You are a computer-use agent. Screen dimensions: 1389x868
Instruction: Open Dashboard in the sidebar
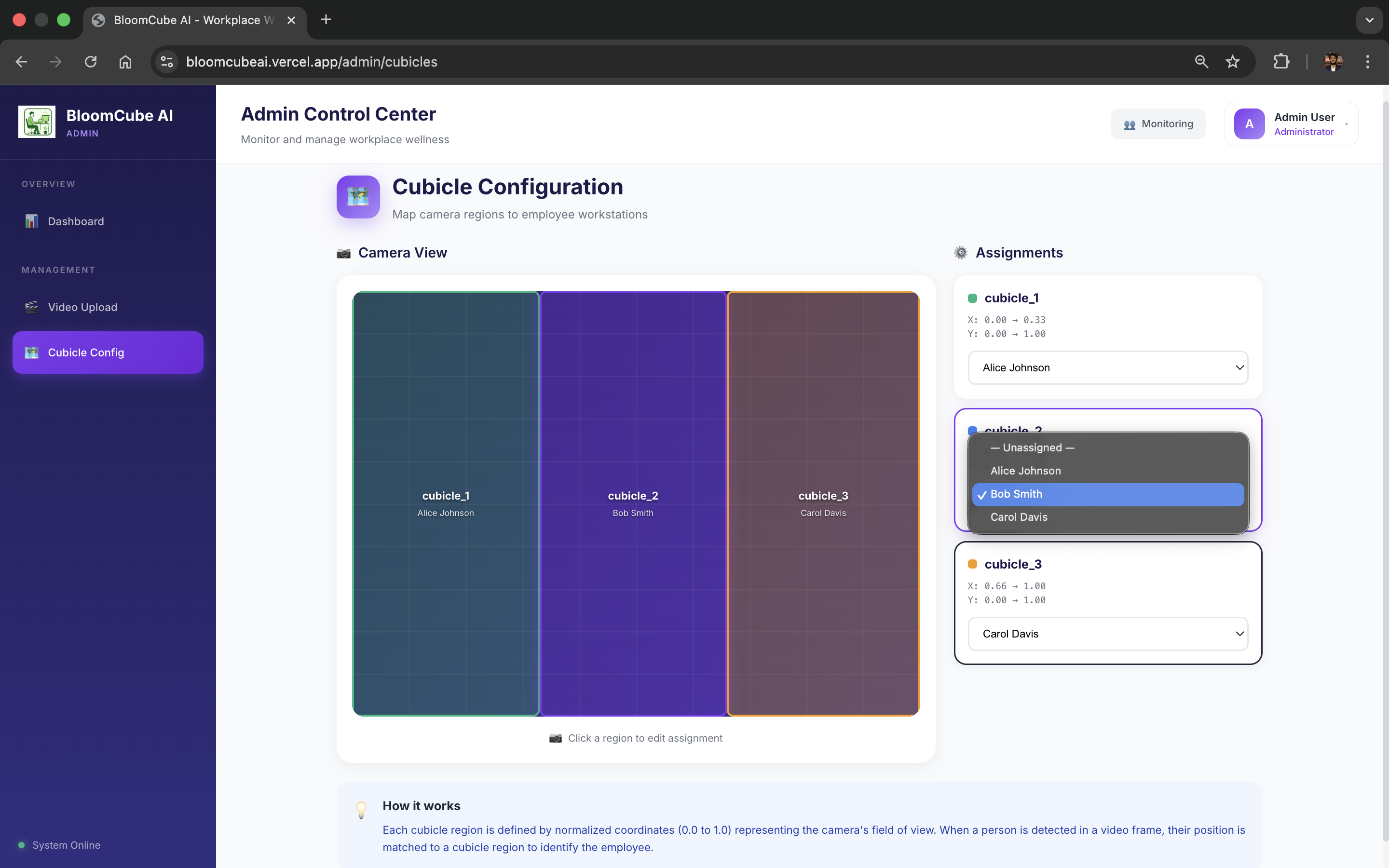pyautogui.click(x=76, y=222)
